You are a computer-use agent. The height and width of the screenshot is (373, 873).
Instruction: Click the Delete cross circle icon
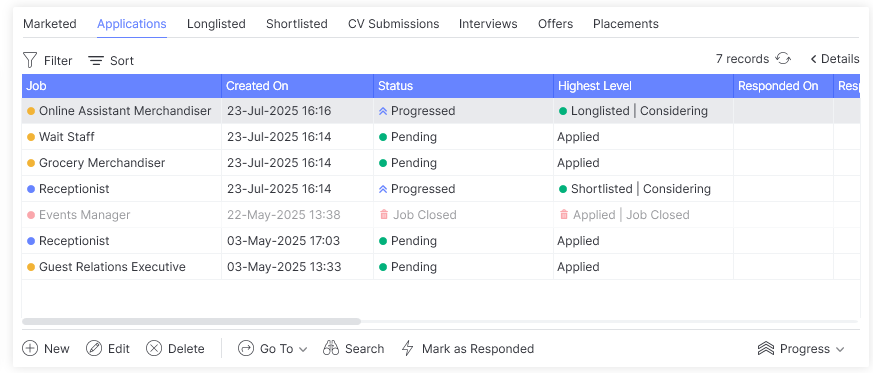(154, 349)
